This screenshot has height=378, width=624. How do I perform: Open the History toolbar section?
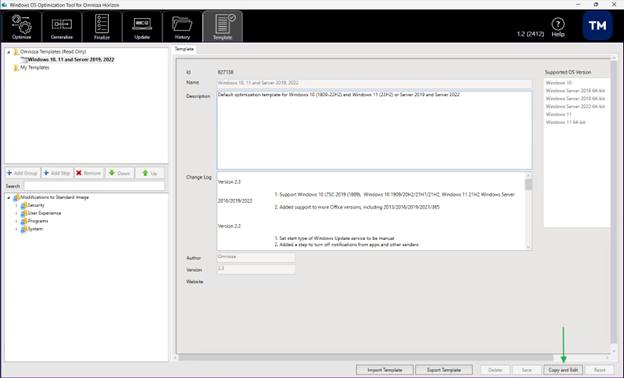182,26
